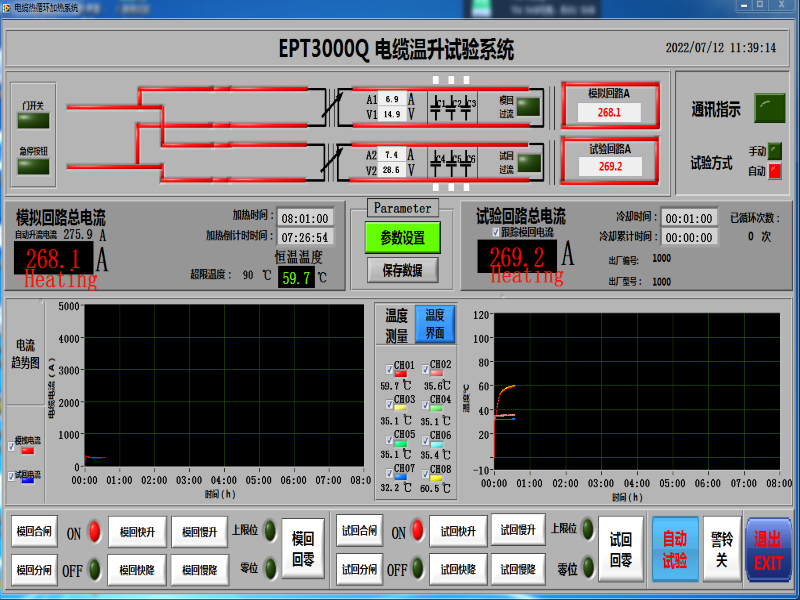This screenshot has width=800, height=600.
Task: Click the 警铃关 alarm-off button
Action: (x=721, y=549)
